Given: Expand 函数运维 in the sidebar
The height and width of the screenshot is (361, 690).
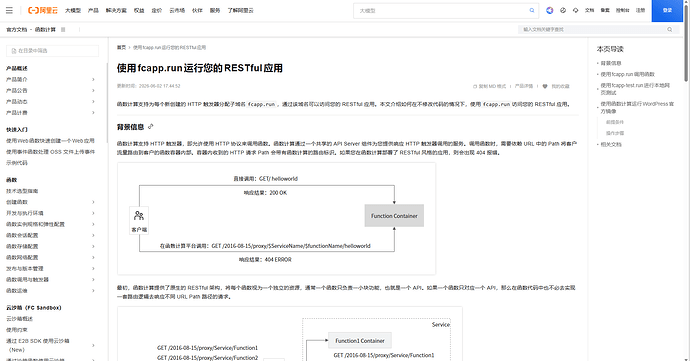Looking at the screenshot, I should (x=93, y=291).
